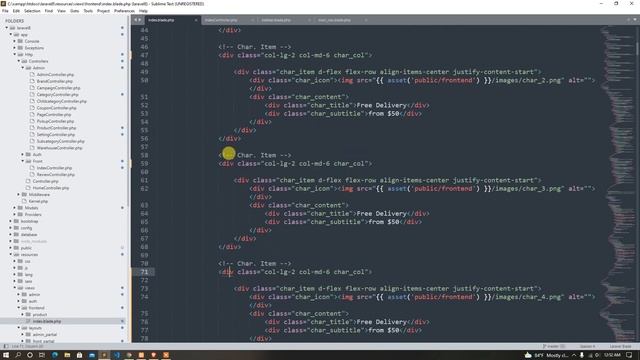Expand the Models folder
The image size is (640, 360).
pos(15,208)
